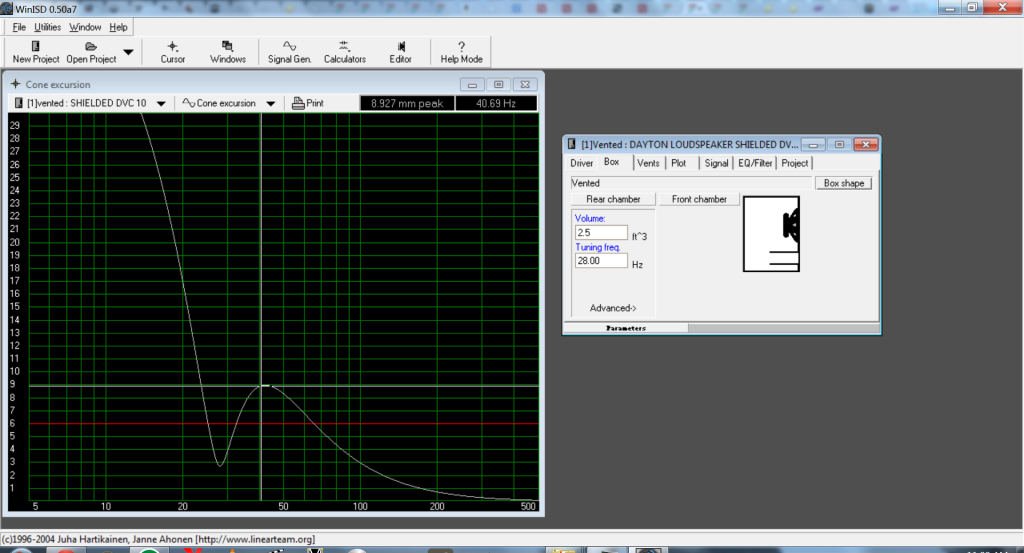Click the 40.69 Hz readout
The image size is (1024, 553).
(496, 103)
